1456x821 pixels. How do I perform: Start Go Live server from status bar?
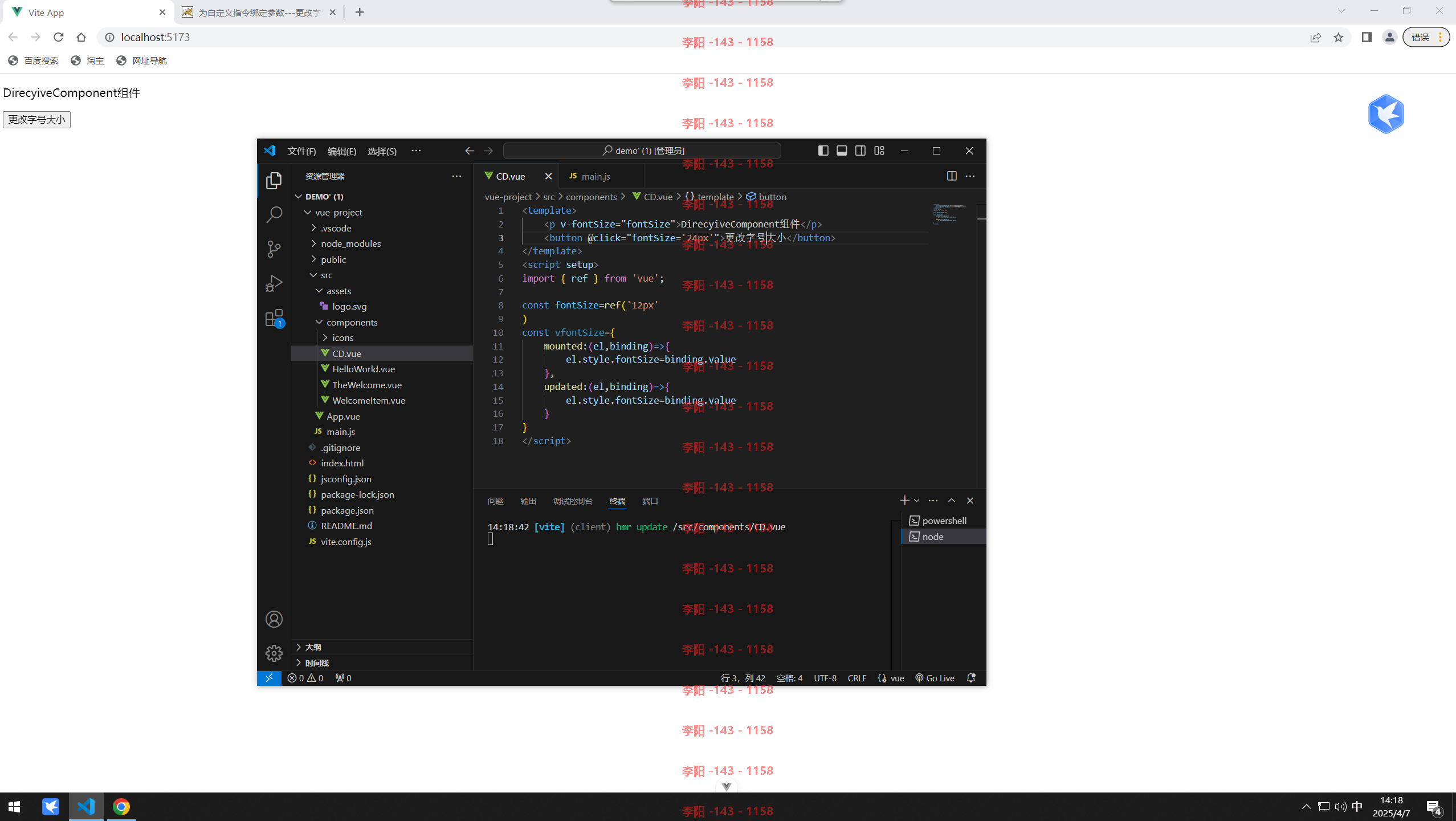pyautogui.click(x=935, y=678)
